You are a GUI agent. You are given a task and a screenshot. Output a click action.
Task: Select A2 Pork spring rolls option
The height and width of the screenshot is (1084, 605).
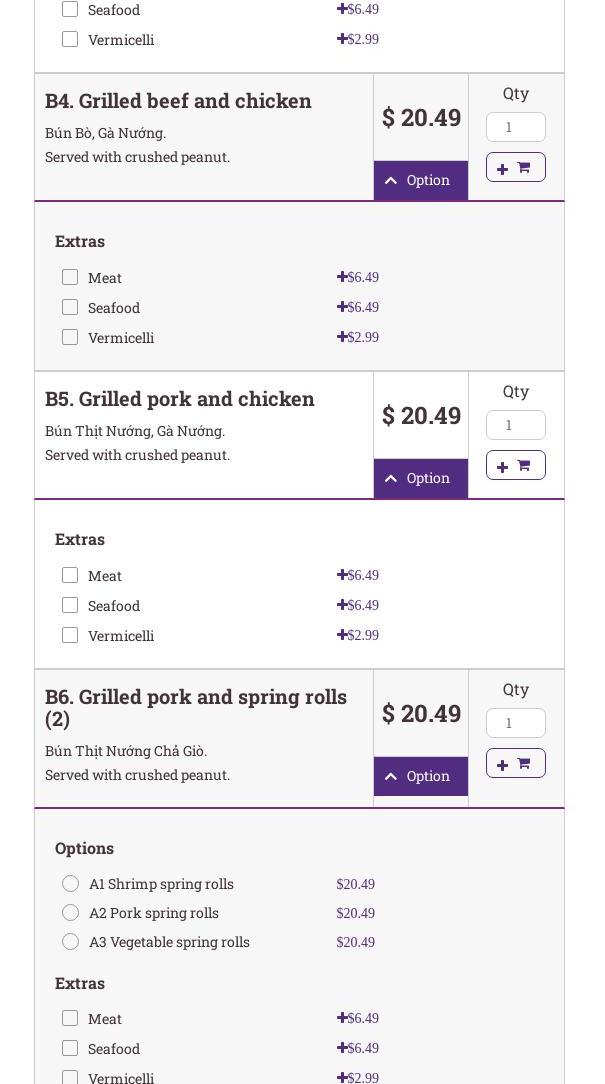(x=70, y=913)
